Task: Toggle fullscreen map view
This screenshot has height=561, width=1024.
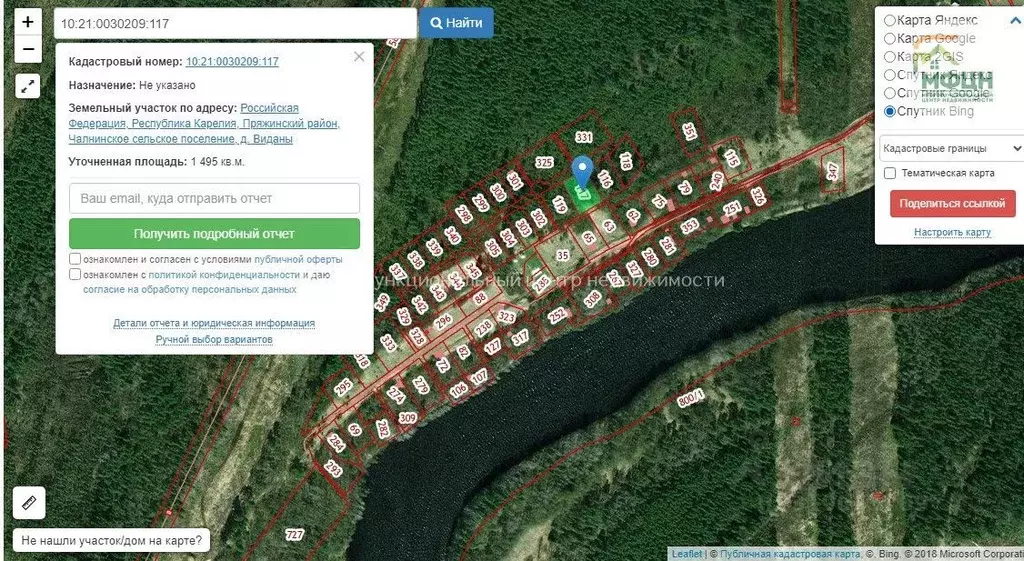Action: click(x=27, y=86)
